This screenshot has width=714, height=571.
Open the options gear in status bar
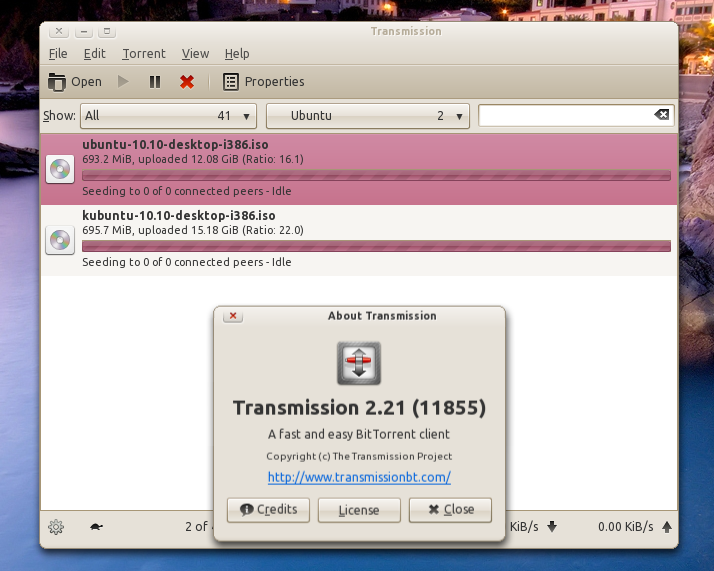(x=56, y=527)
